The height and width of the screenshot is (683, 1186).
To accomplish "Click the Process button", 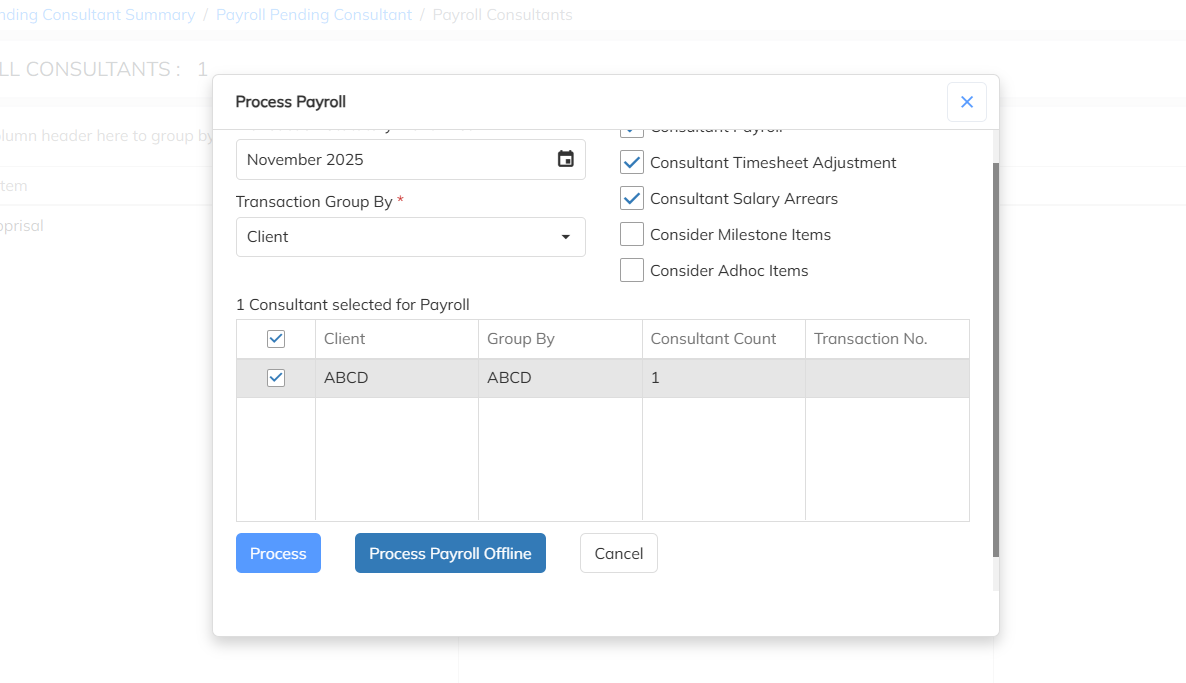I will tap(278, 553).
